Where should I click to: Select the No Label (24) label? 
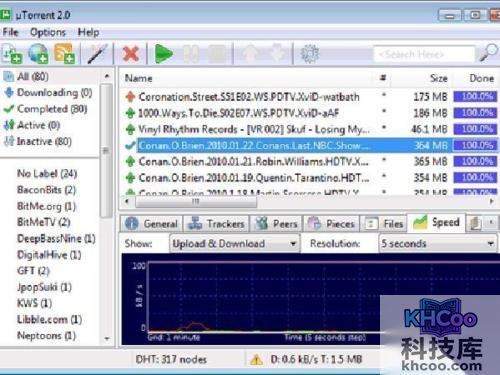click(x=47, y=174)
